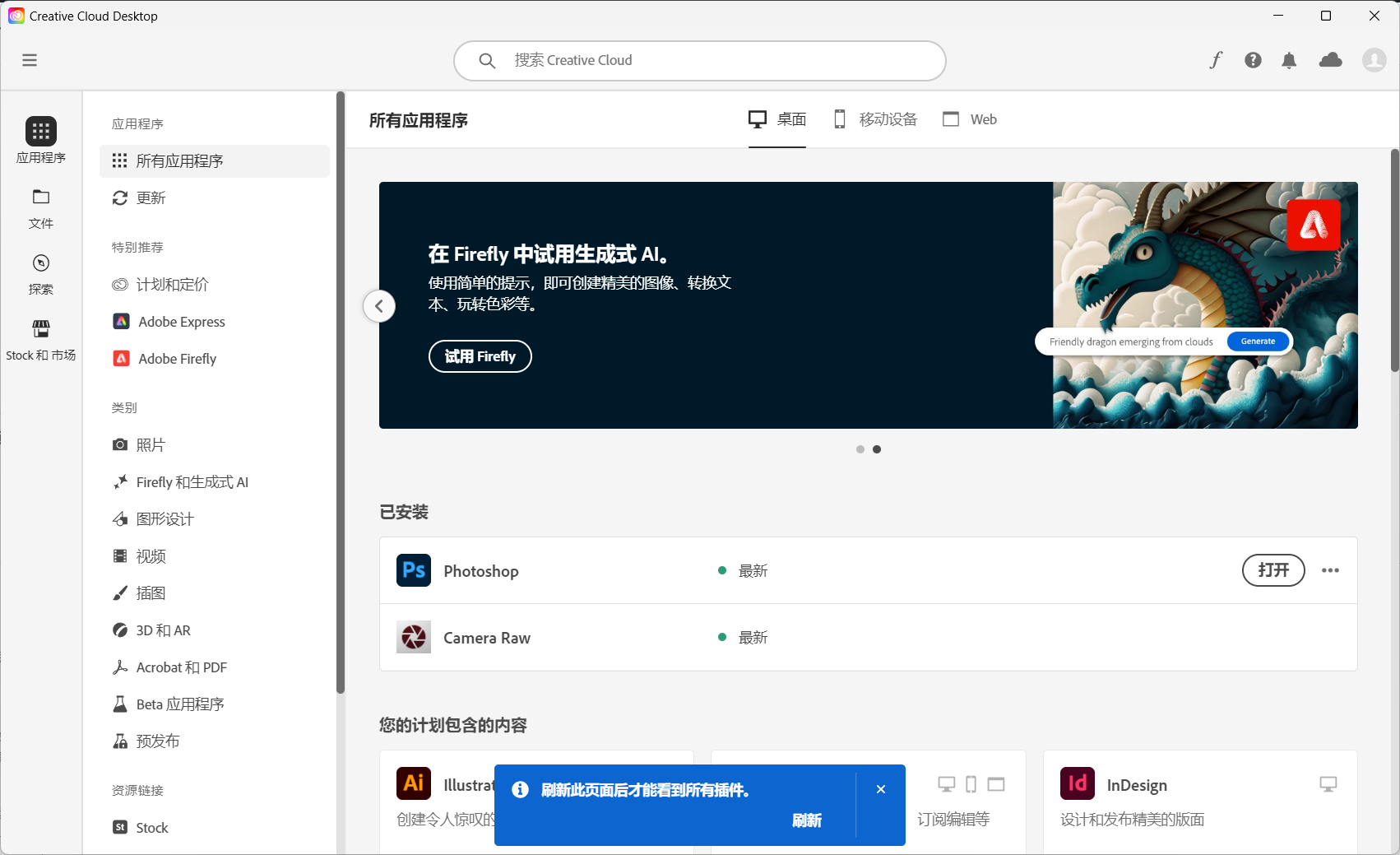Open Stock resource link in sidebar
Viewport: 1400px width, 855px height.
coord(215,828)
